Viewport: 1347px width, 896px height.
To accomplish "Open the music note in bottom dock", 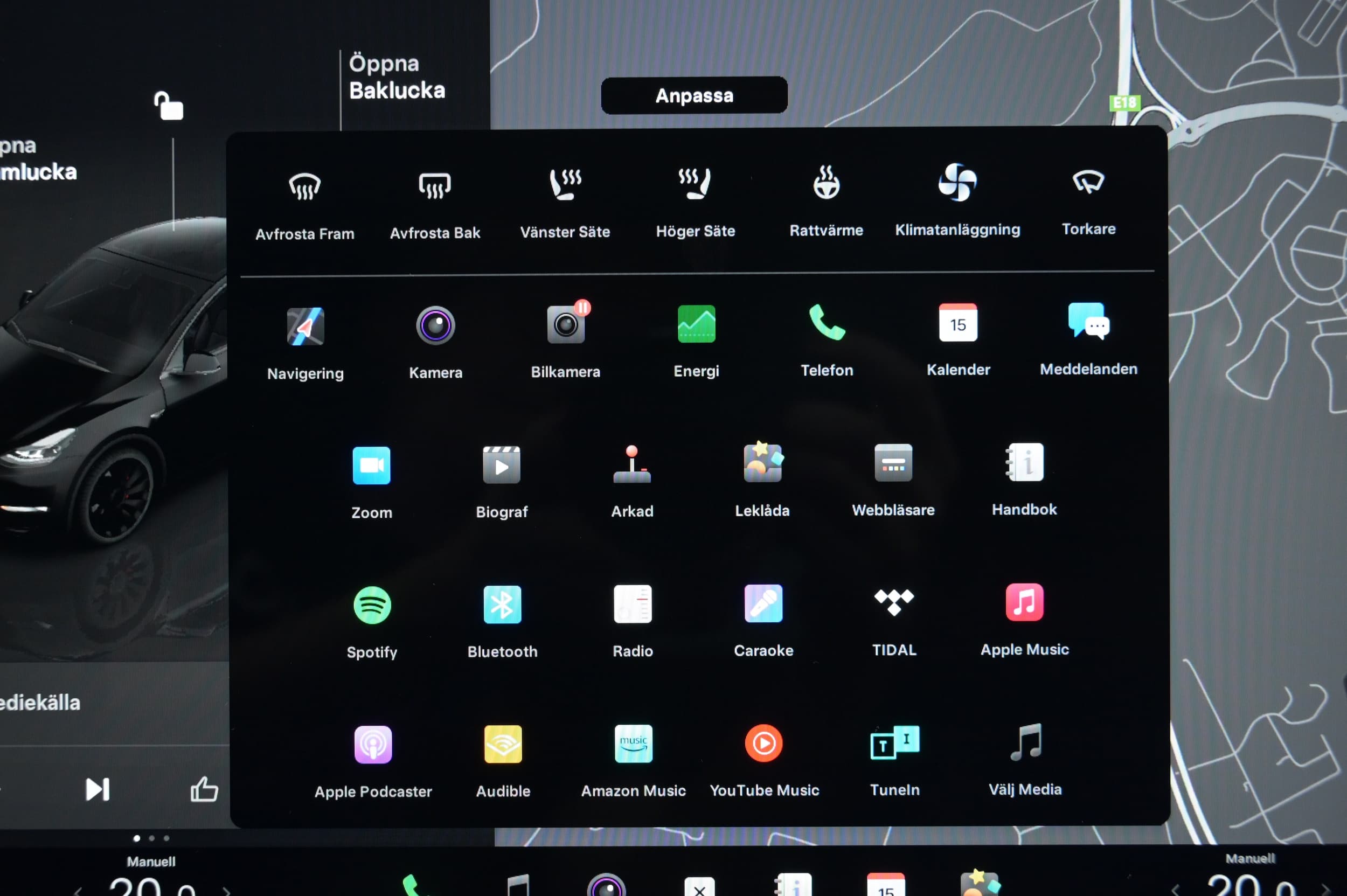I will click(x=518, y=886).
